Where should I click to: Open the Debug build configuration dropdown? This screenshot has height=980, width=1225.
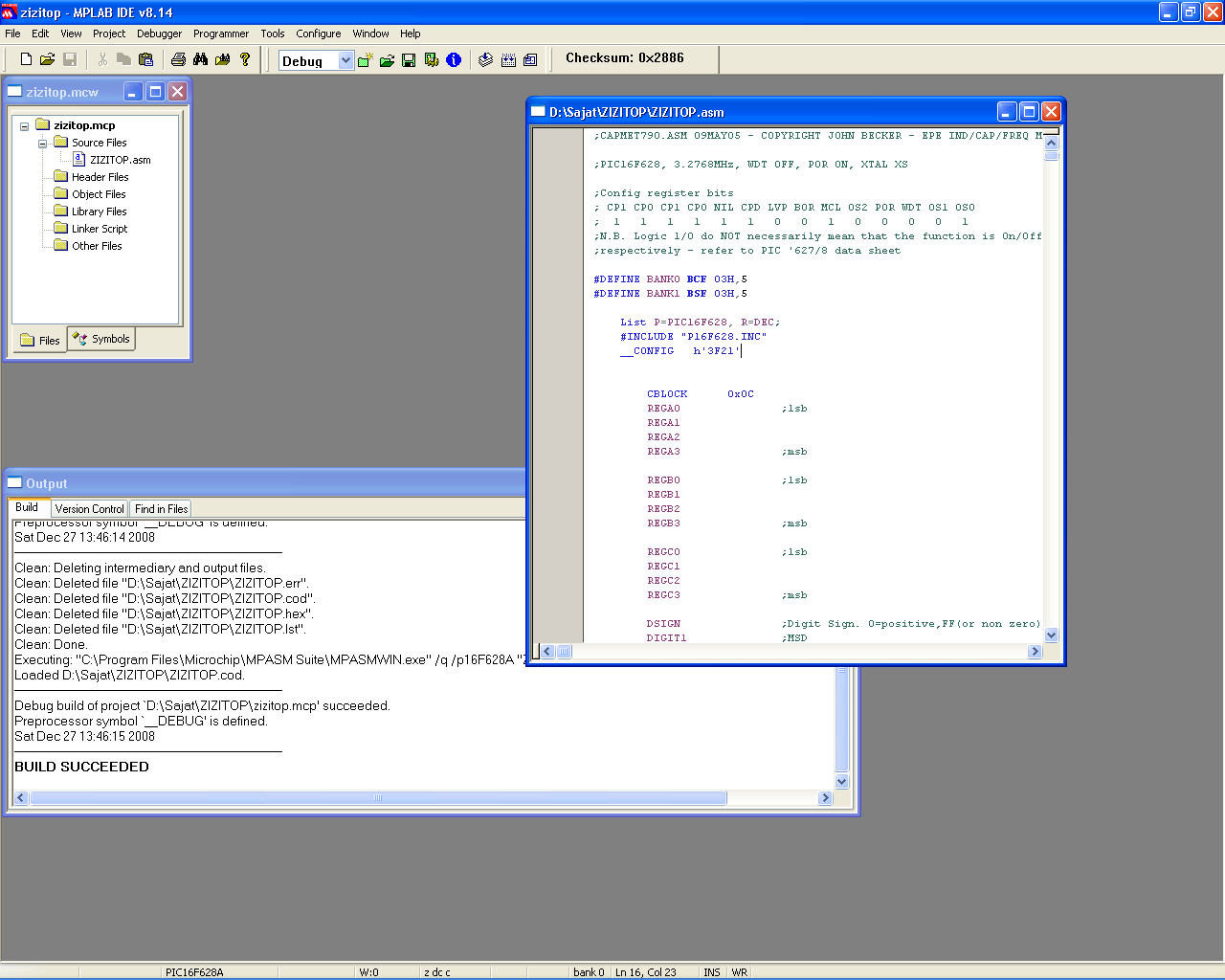(345, 60)
